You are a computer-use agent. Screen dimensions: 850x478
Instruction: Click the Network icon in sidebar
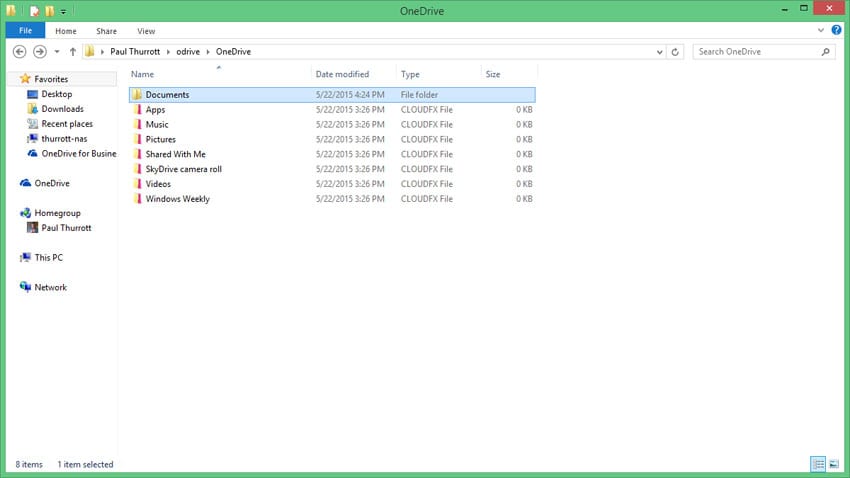(25, 287)
